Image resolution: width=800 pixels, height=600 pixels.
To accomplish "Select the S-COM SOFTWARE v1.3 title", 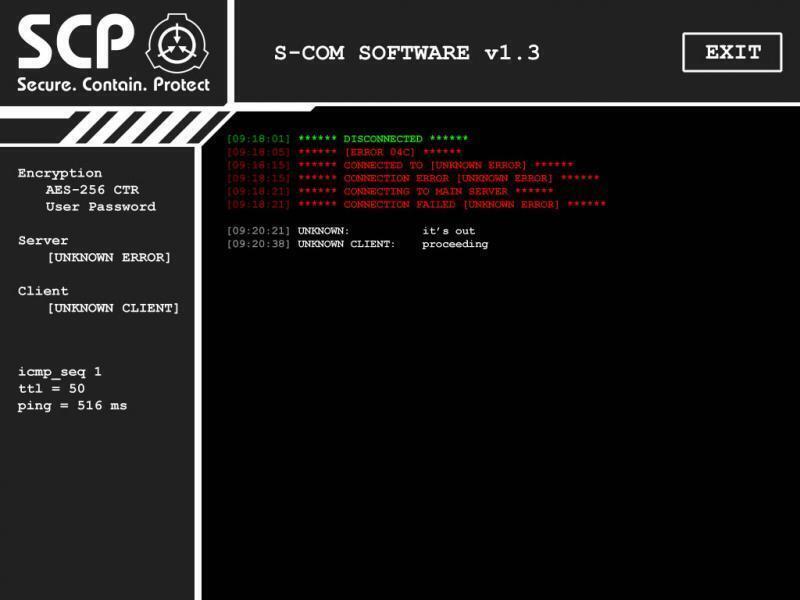I will click(x=407, y=53).
